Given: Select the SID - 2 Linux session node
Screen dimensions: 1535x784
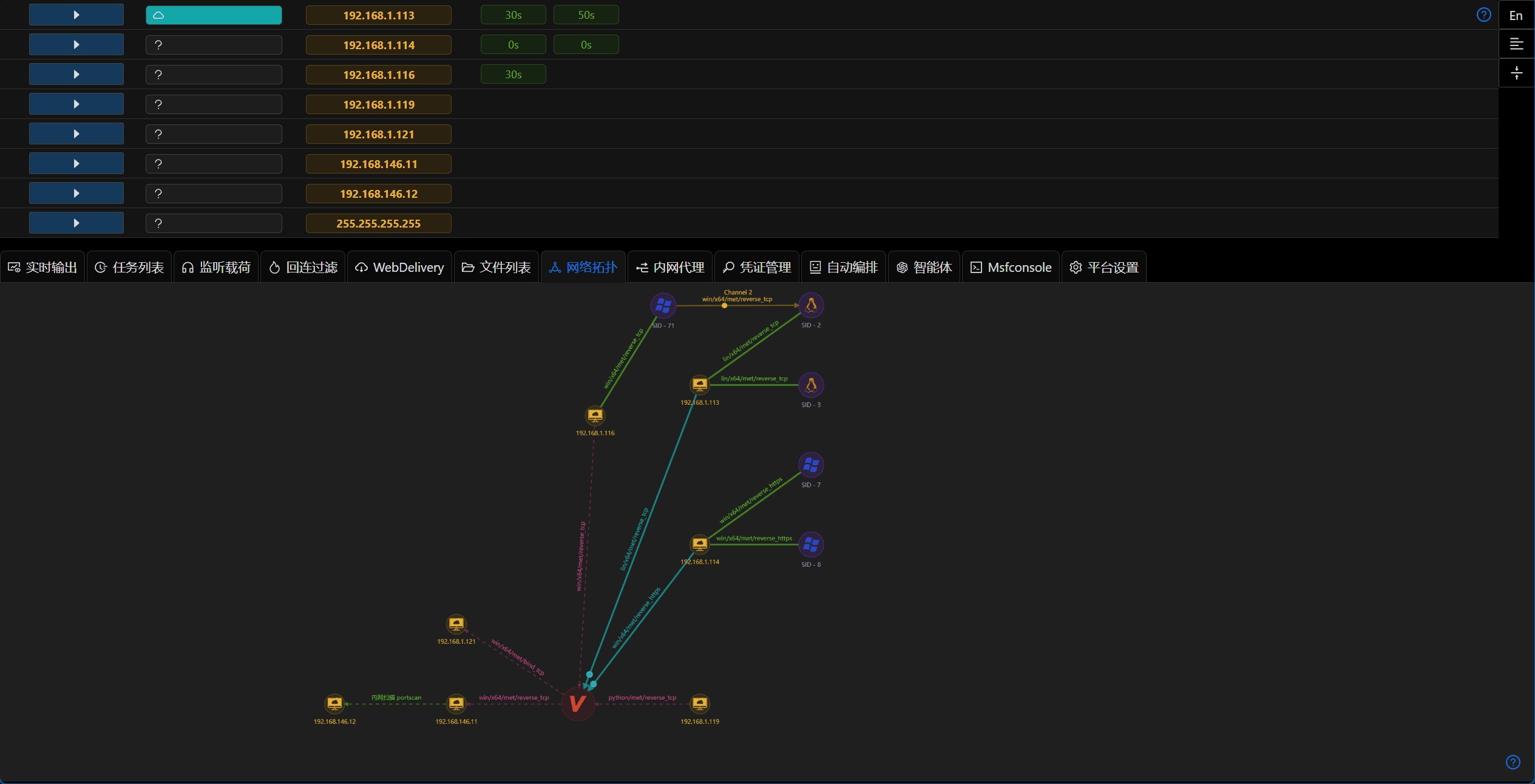Looking at the screenshot, I should coord(811,305).
